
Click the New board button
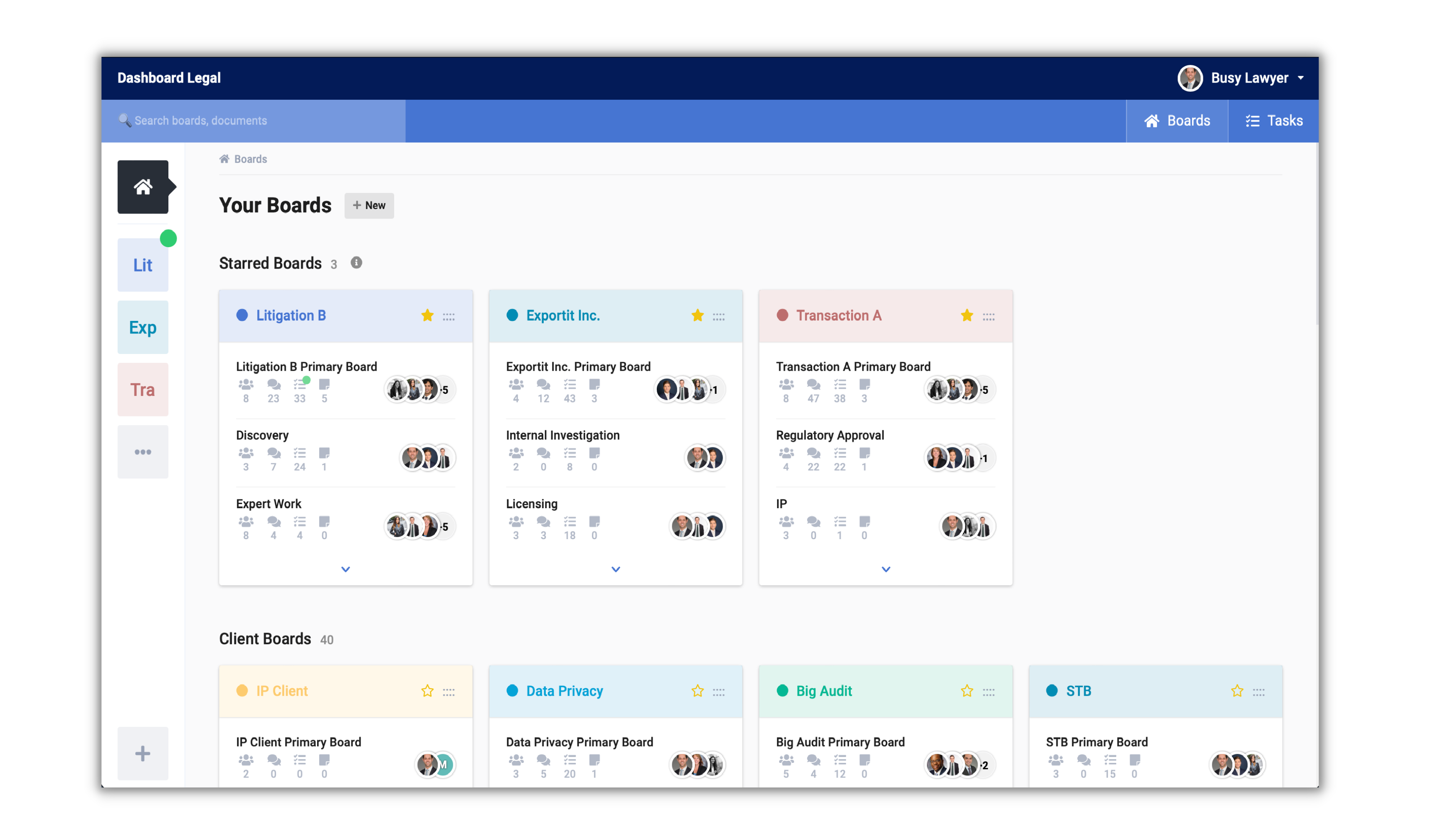(x=369, y=205)
